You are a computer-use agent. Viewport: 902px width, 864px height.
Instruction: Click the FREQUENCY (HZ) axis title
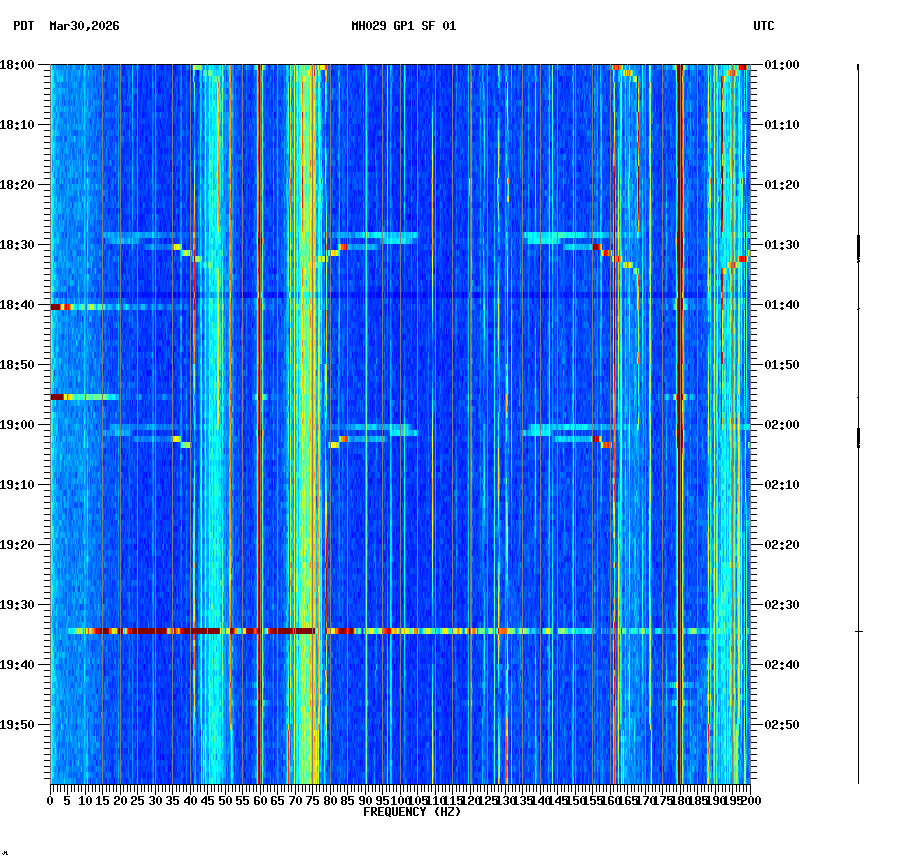pyautogui.click(x=412, y=812)
